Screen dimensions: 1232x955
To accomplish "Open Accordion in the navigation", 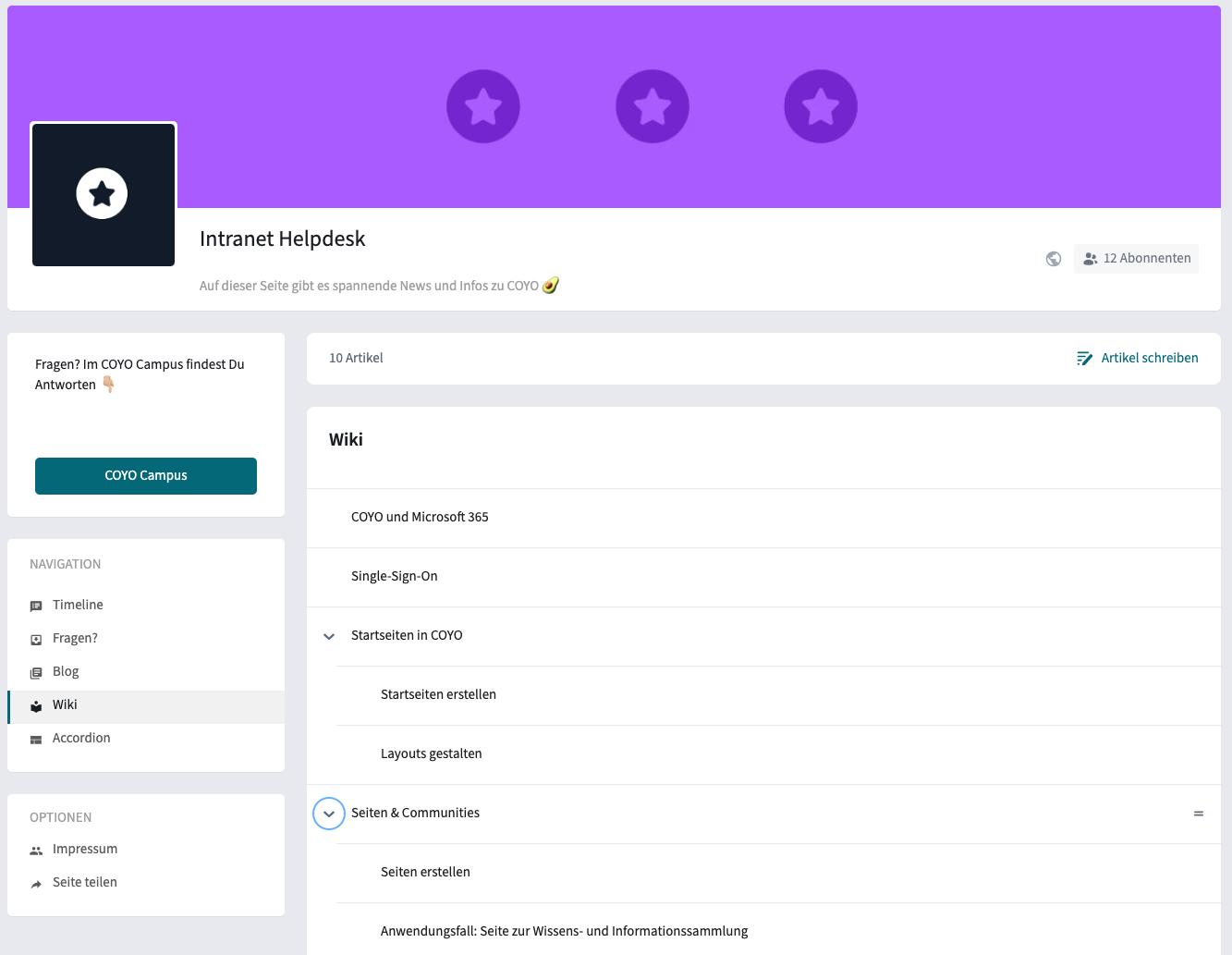I will tap(81, 739).
